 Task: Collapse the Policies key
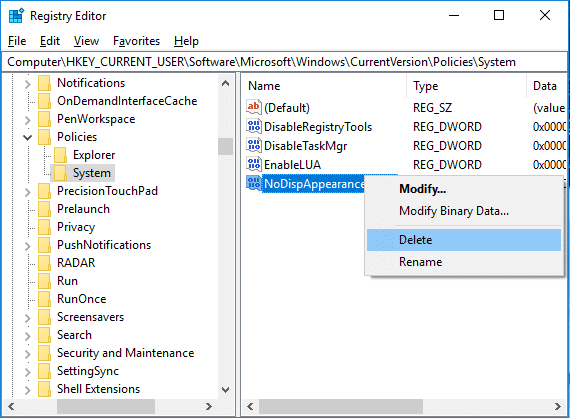pos(28,137)
